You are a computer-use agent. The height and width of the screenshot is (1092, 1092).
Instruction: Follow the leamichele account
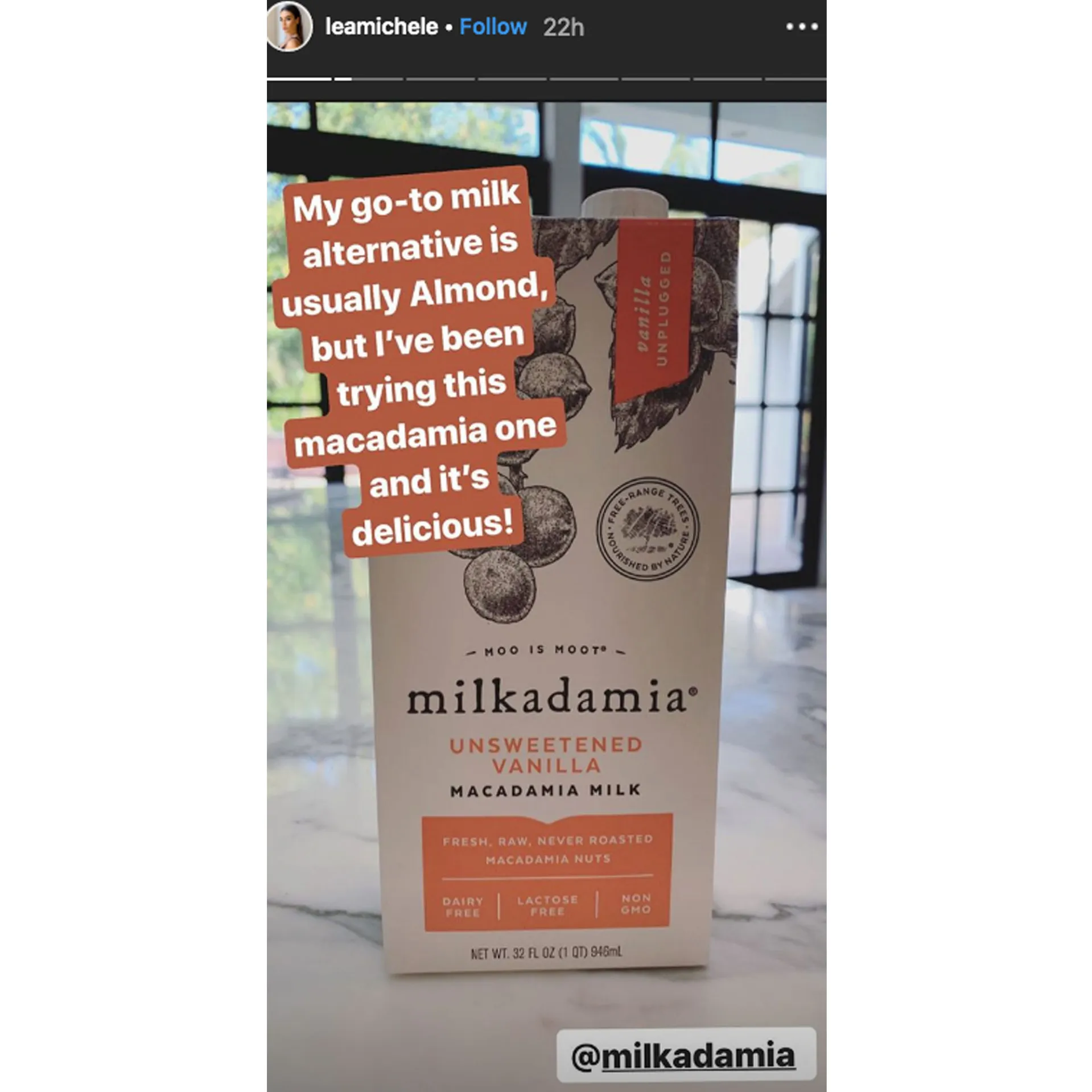493,27
